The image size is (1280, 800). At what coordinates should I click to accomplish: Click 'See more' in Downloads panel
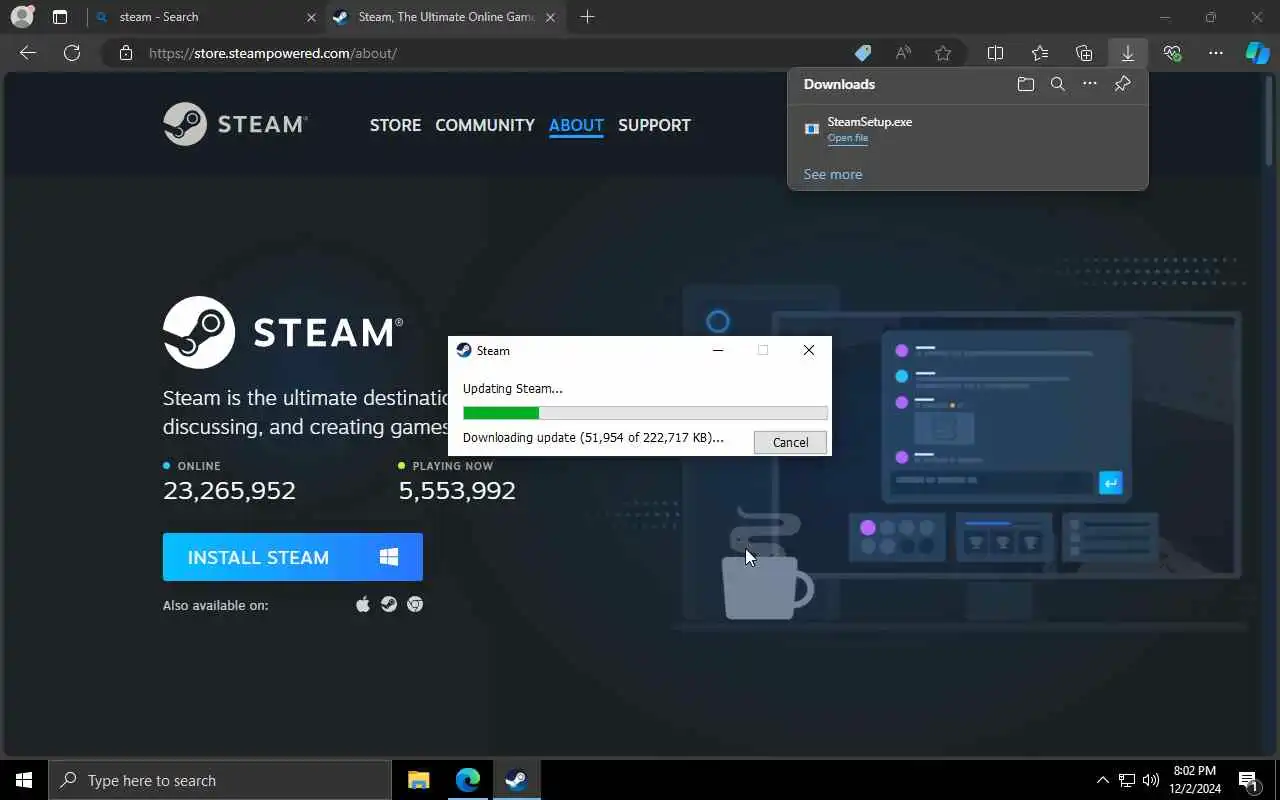point(832,174)
